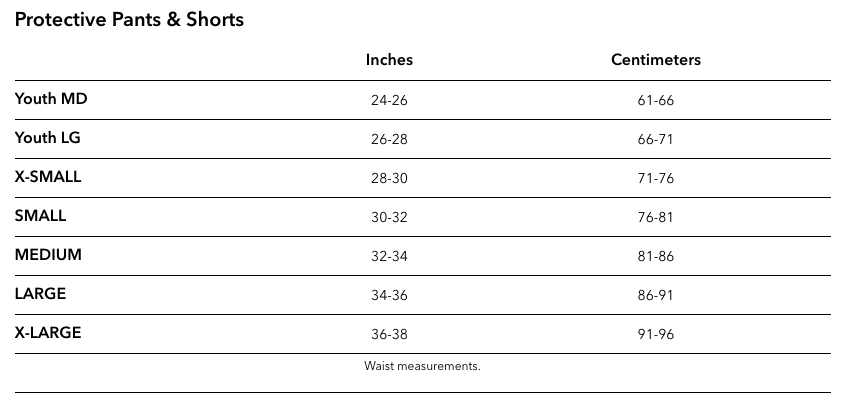This screenshot has height=410, width=845.
Task: Click the LARGE size label
Action: [40, 294]
